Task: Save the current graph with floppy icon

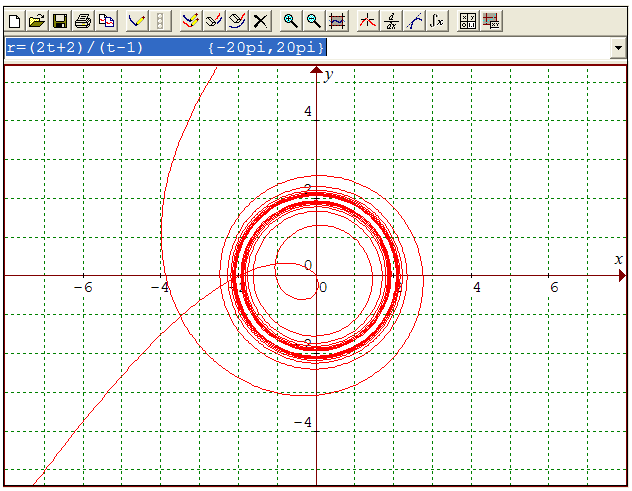Action: [x=60, y=21]
